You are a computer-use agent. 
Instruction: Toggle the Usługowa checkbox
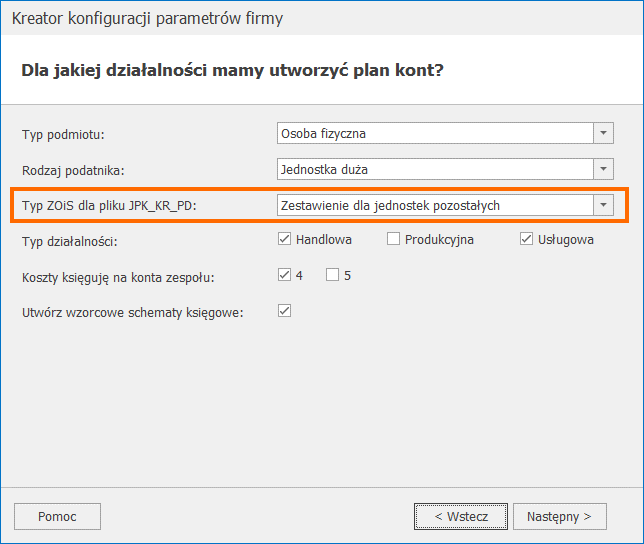point(527,239)
